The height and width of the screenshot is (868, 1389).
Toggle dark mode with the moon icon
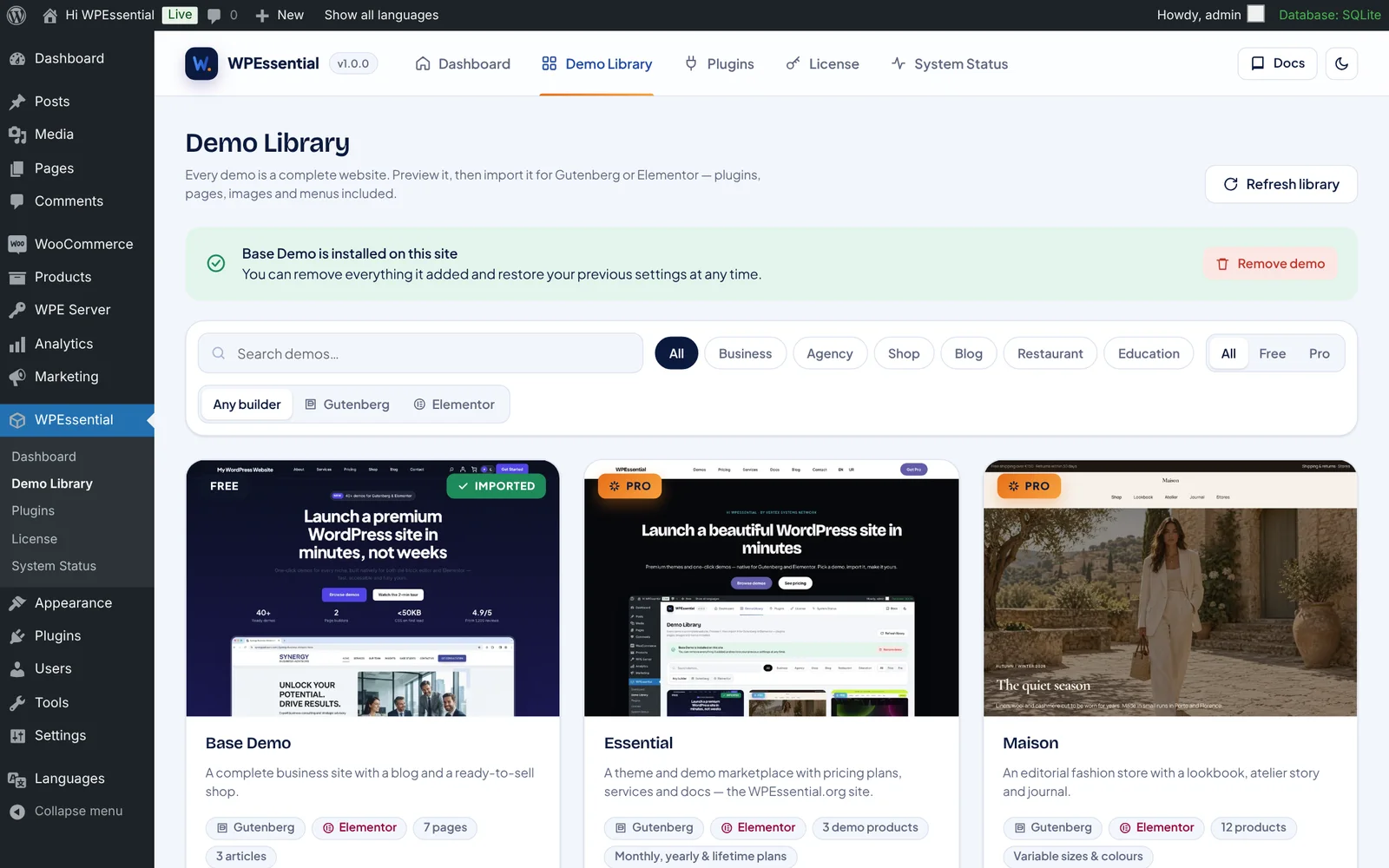point(1341,63)
